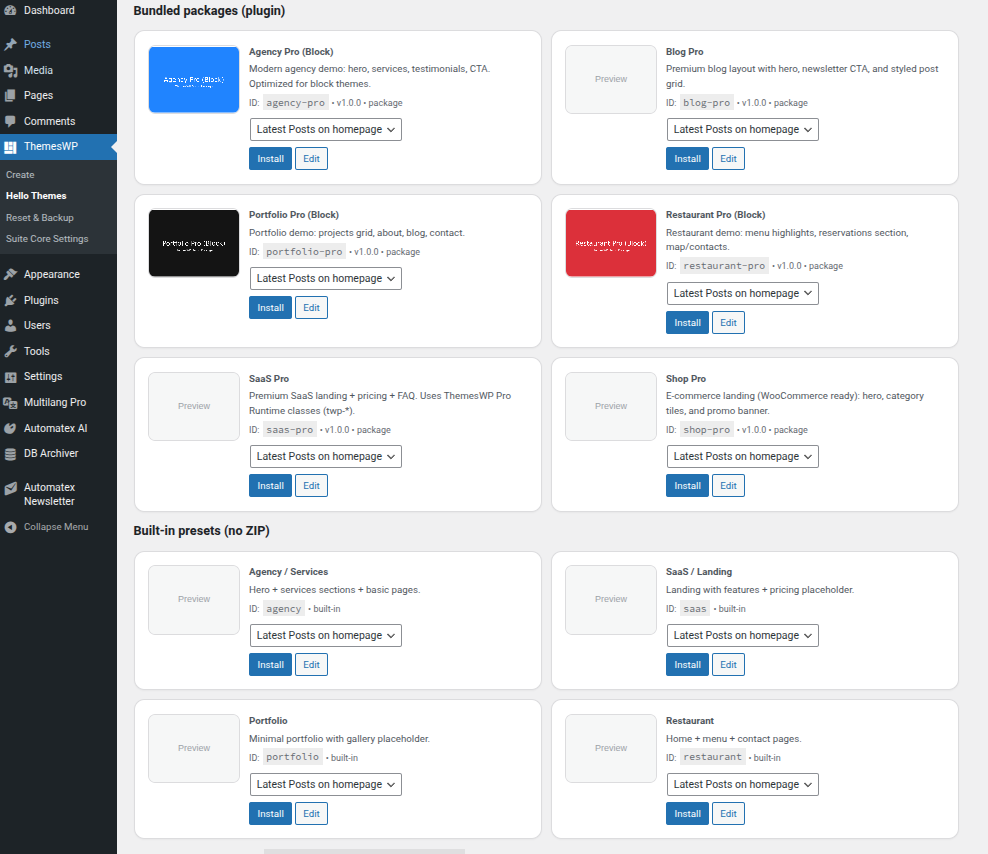Install the Blog Pro package
This screenshot has width=988, height=854.
(x=687, y=158)
